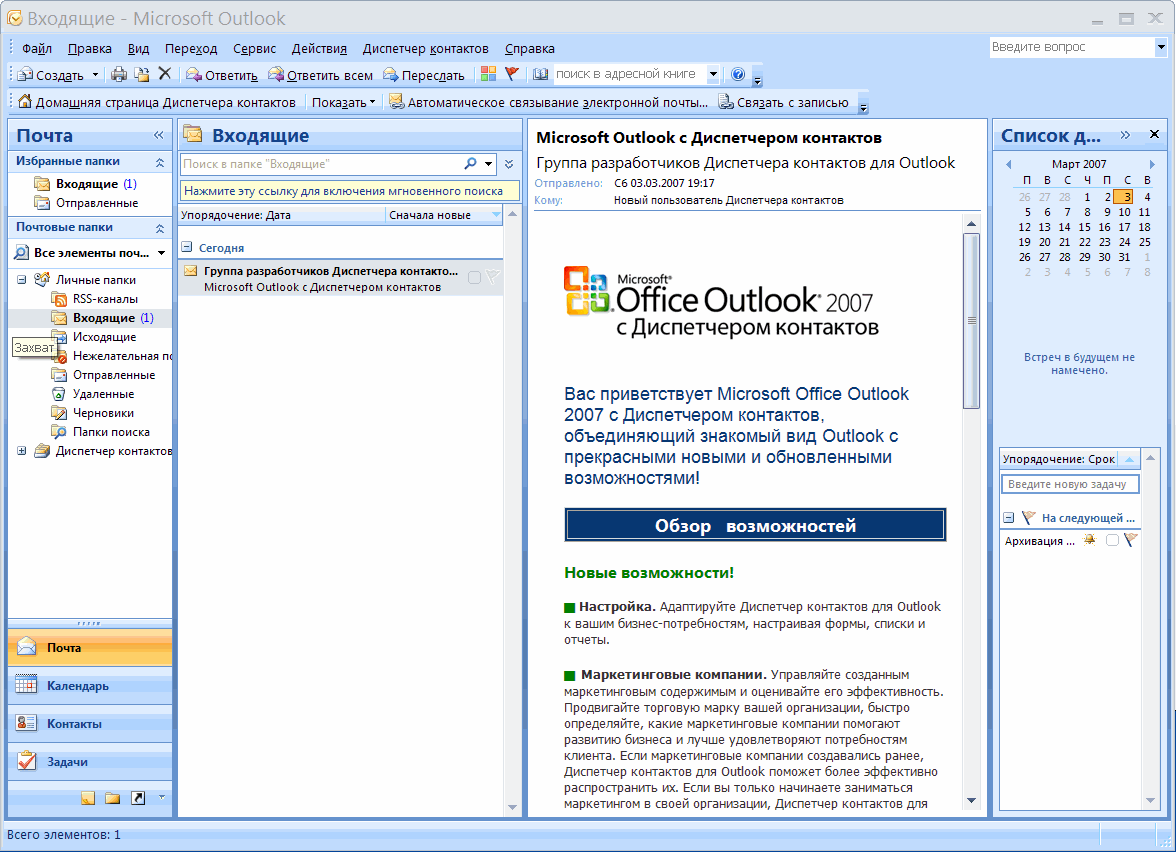Viewport: 1176px width, 852px height.
Task: Click the Print icon in the toolbar
Action: pyautogui.click(x=118, y=74)
